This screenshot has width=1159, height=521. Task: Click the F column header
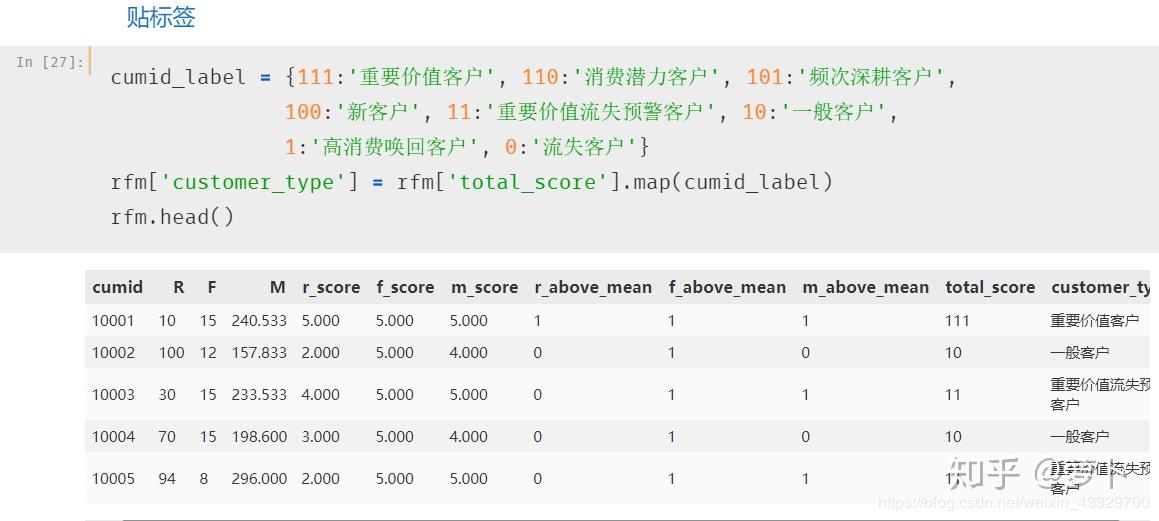(211, 287)
